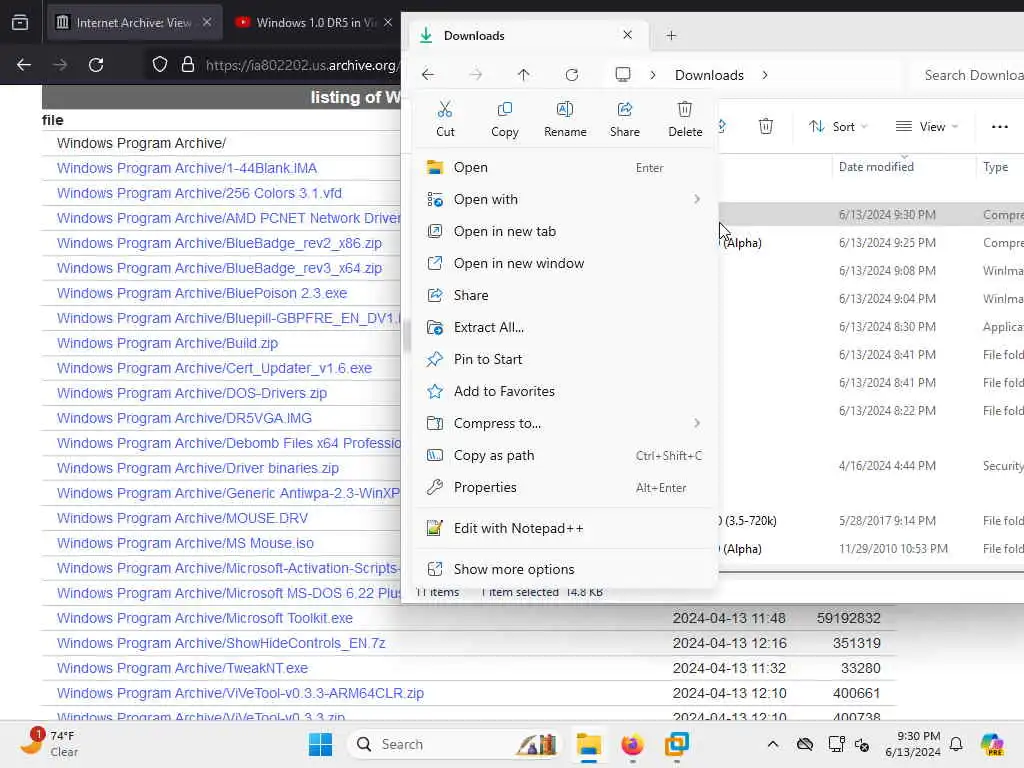Sort by Date modified column header

[x=876, y=167]
